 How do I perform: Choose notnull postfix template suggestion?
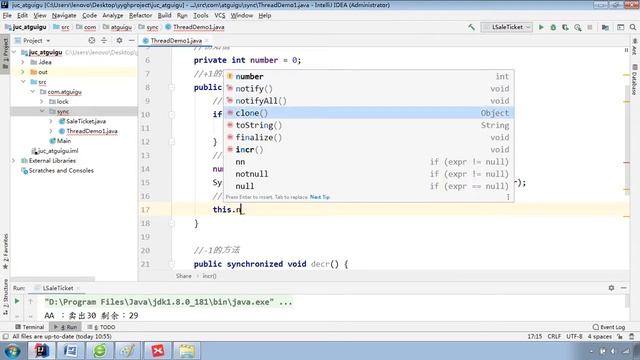(369, 174)
